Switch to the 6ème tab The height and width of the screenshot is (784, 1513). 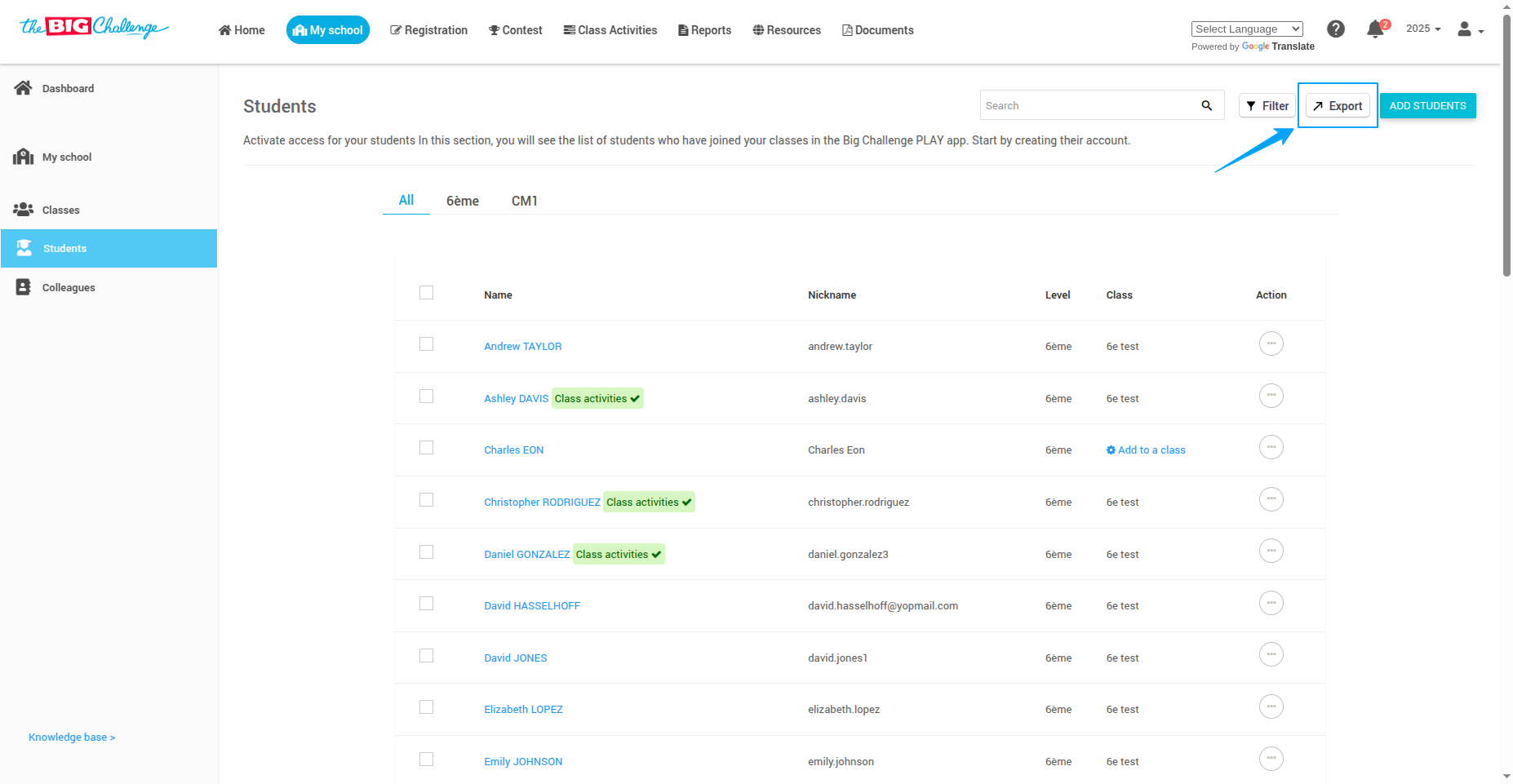pos(462,201)
